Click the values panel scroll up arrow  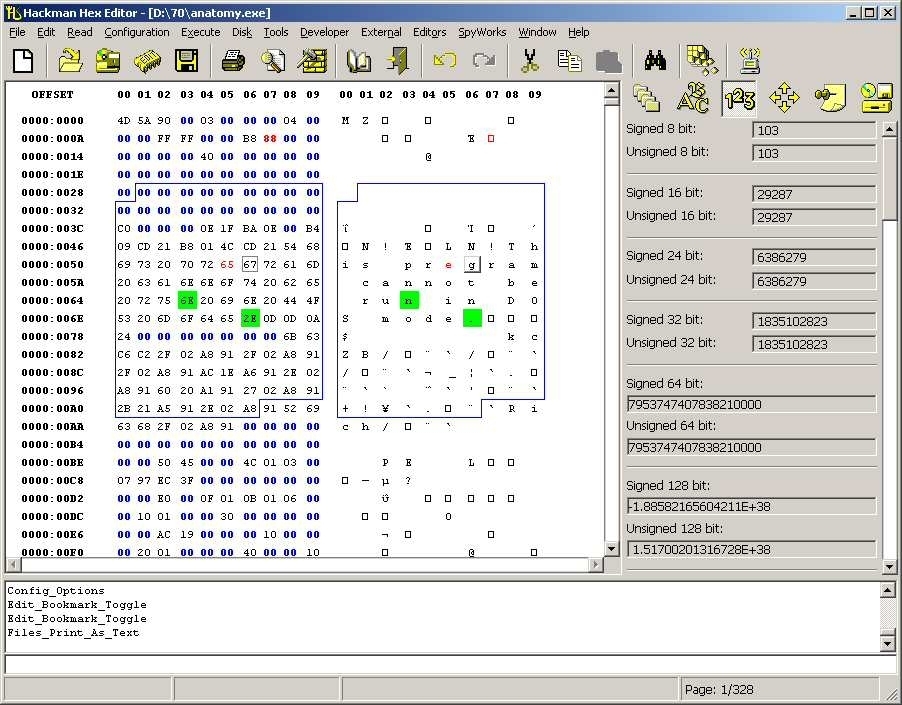click(x=889, y=129)
